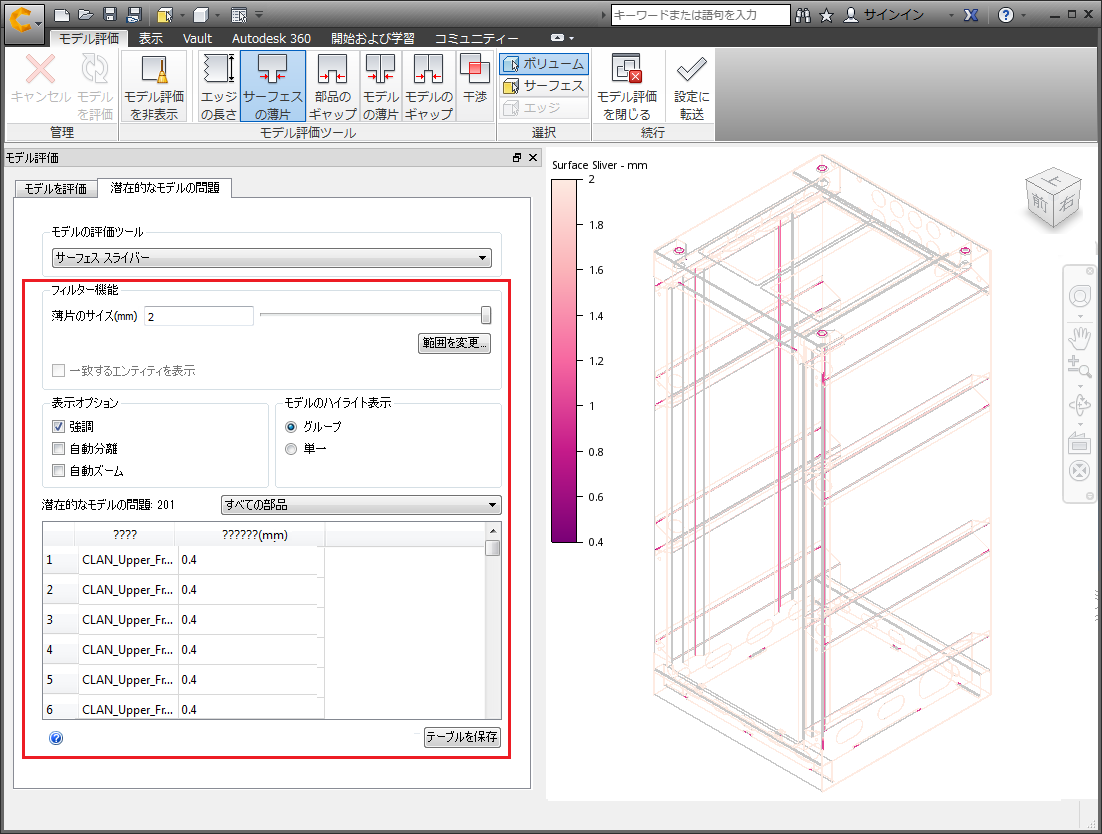Open the 開始および学習 ribbon tab
The height and width of the screenshot is (834, 1102).
[372, 39]
